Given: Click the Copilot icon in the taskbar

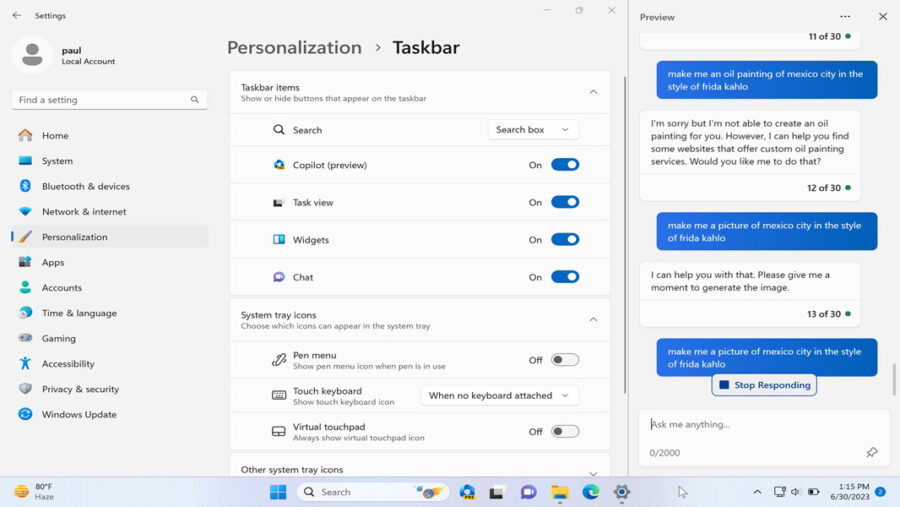Looking at the screenshot, I should click(467, 492).
